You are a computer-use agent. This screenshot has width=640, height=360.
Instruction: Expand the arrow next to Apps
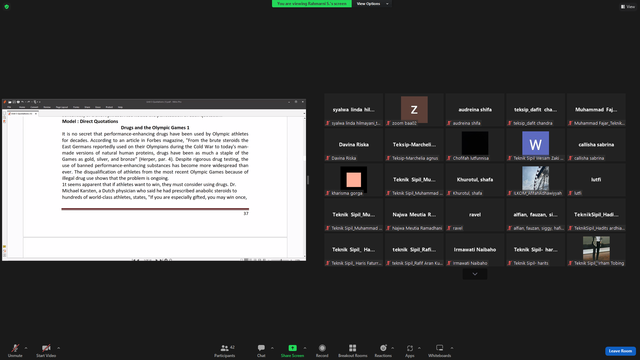coord(419,348)
